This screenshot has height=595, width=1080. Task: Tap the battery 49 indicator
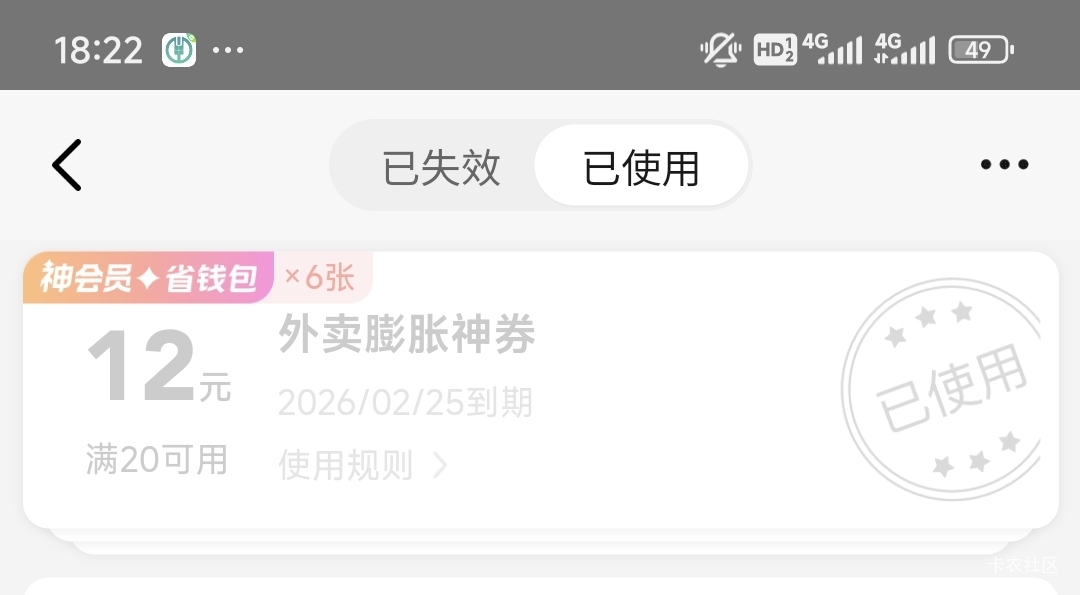pyautogui.click(x=981, y=50)
